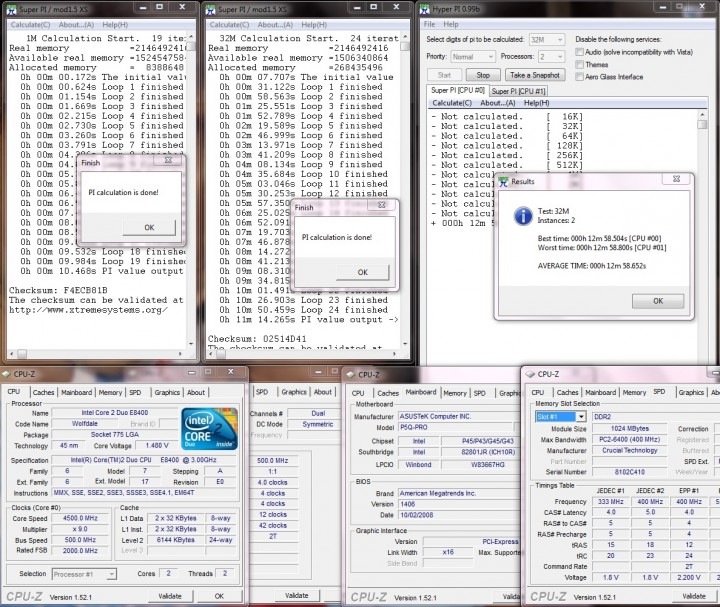Switch to Super PI [CPU #1] tab
720x607 pixels.
[518, 91]
